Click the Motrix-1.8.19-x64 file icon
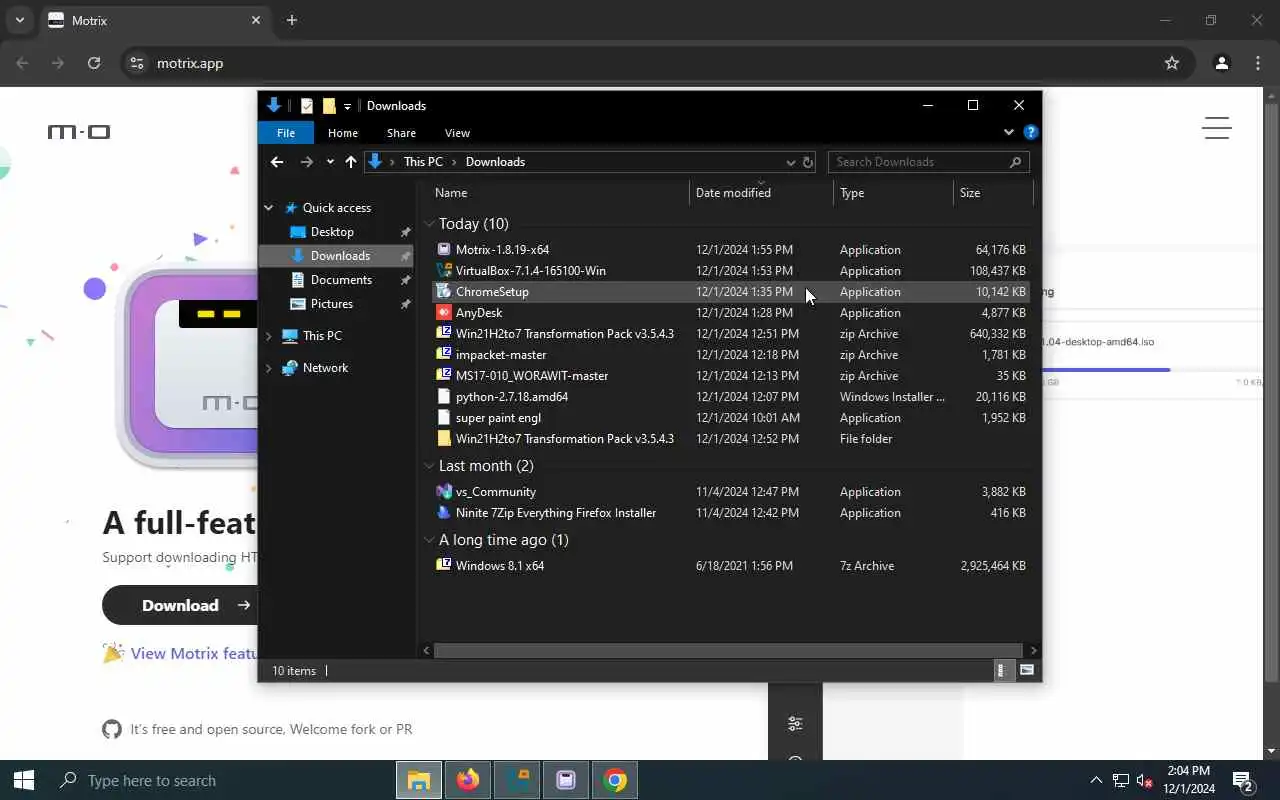Screen dimensions: 1280x800 point(444,250)
